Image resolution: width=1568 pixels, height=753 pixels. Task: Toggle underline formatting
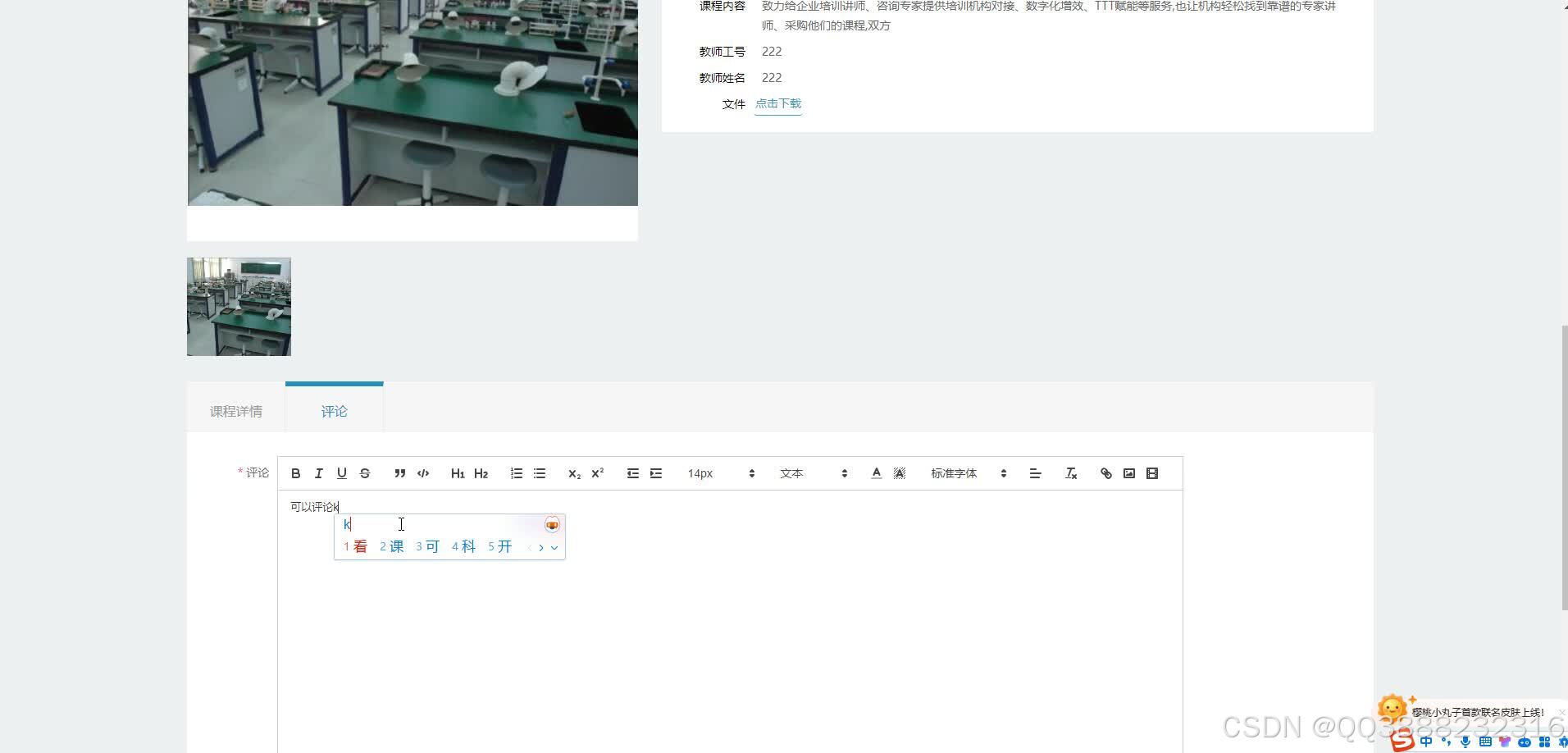tap(342, 473)
